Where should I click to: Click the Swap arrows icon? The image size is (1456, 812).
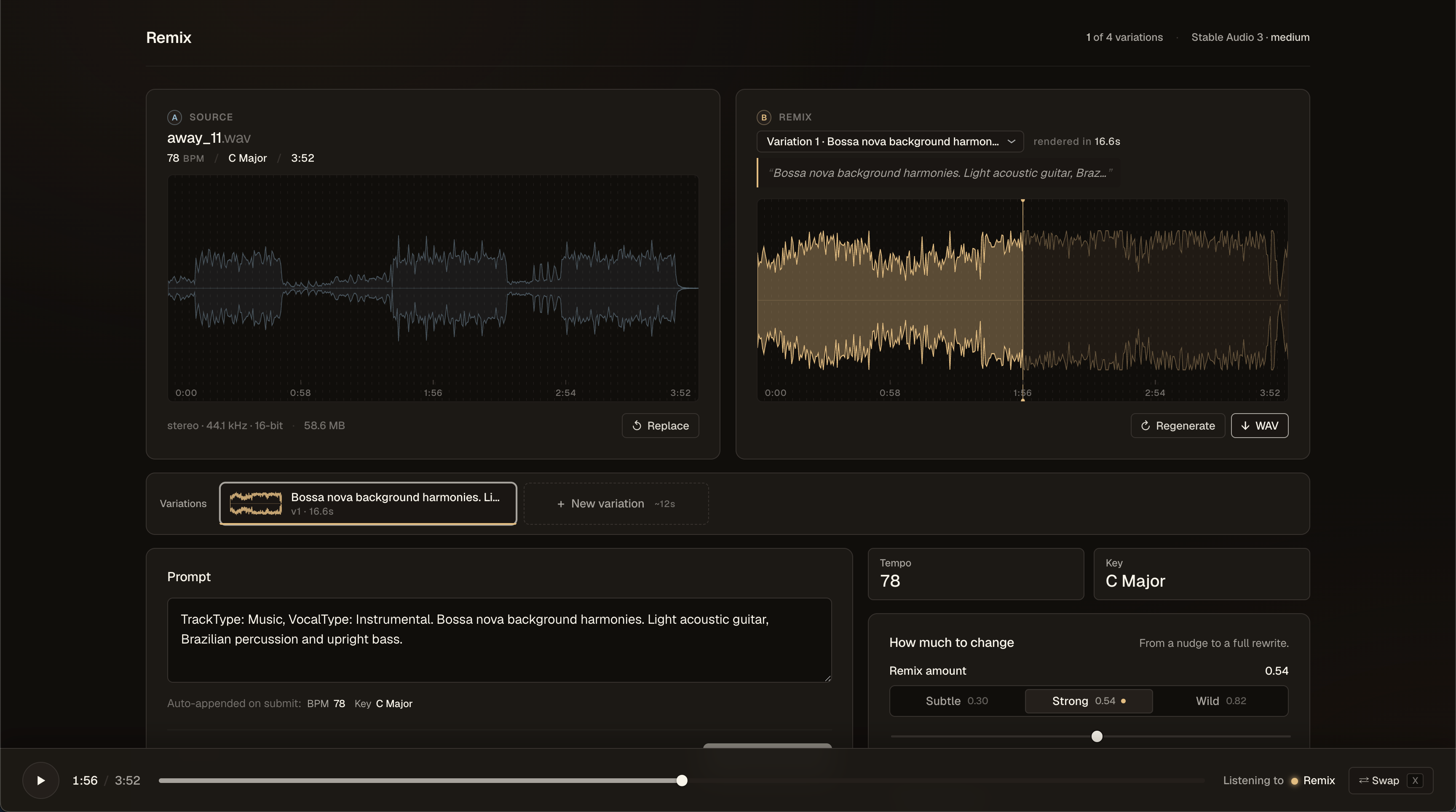1363,780
